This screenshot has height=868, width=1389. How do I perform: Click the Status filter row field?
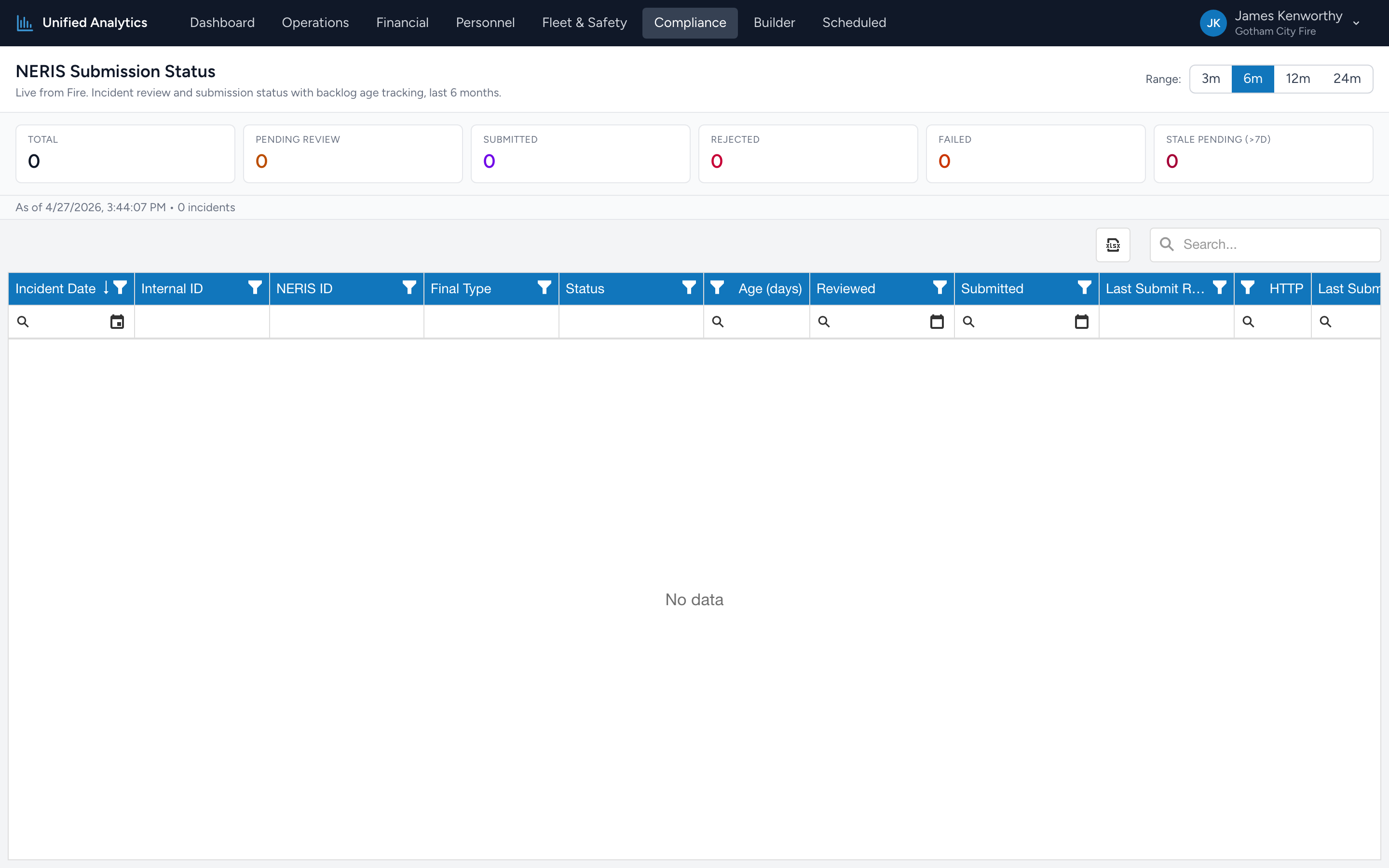coord(631,322)
